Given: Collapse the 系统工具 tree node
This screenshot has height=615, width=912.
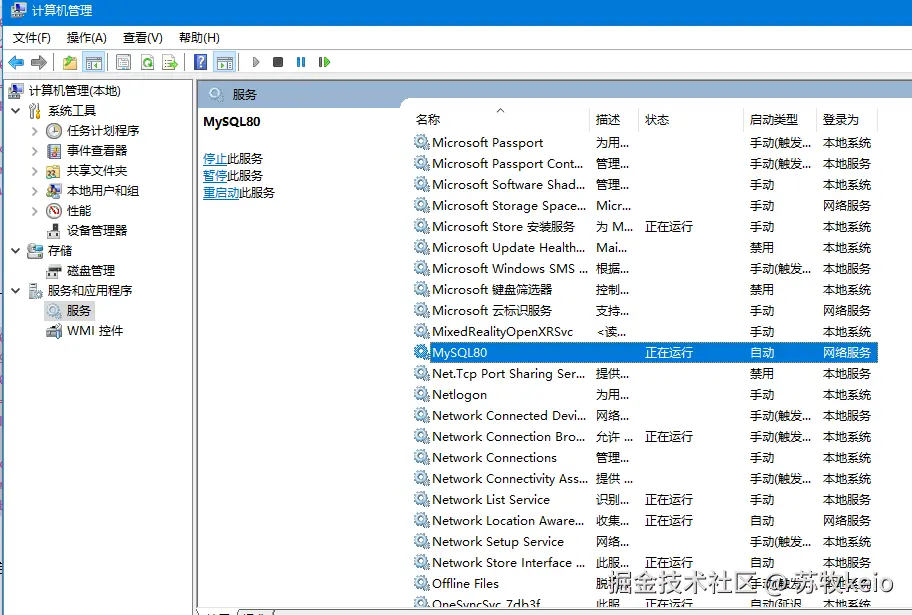Looking at the screenshot, I should coord(16,111).
